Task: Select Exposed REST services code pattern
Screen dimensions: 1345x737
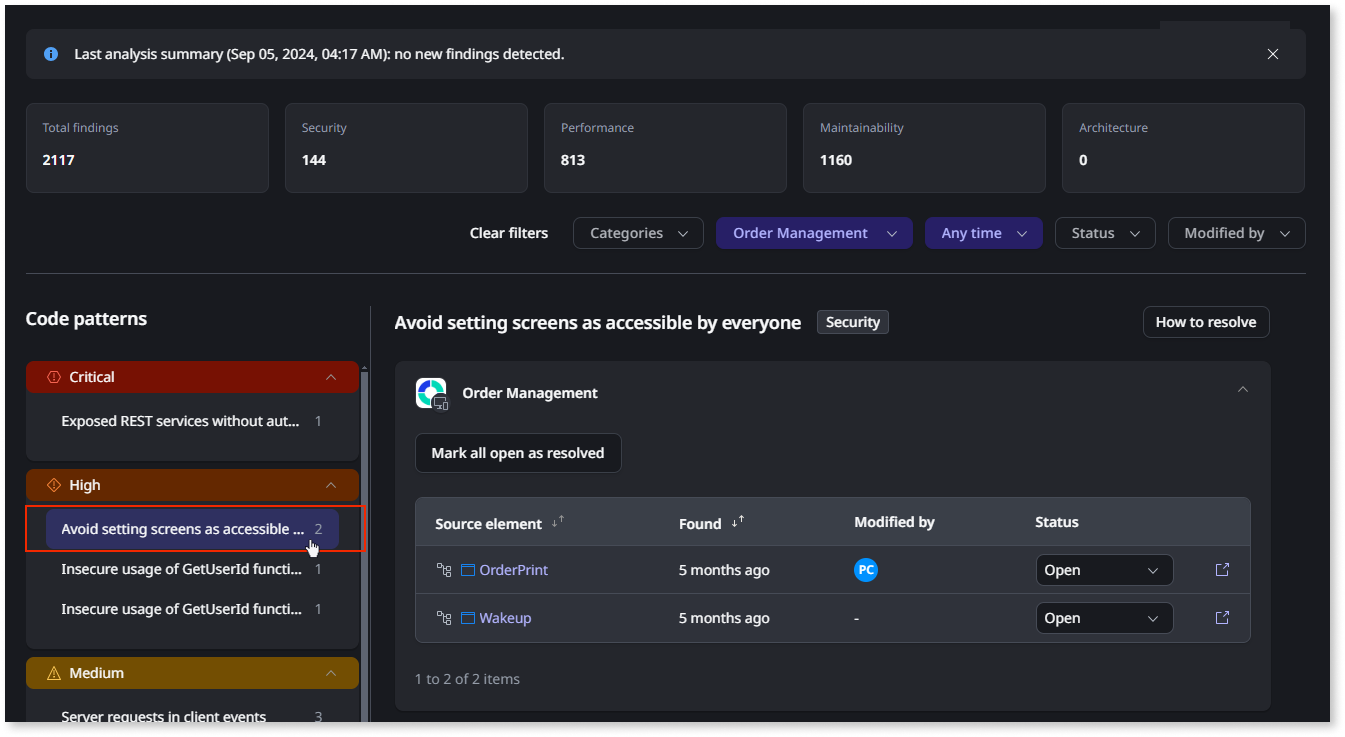Action: (x=180, y=421)
